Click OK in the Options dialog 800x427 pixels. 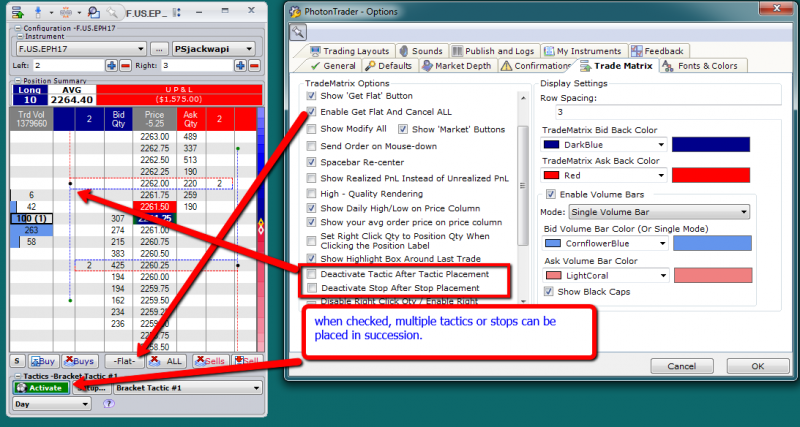pyautogui.click(x=758, y=366)
